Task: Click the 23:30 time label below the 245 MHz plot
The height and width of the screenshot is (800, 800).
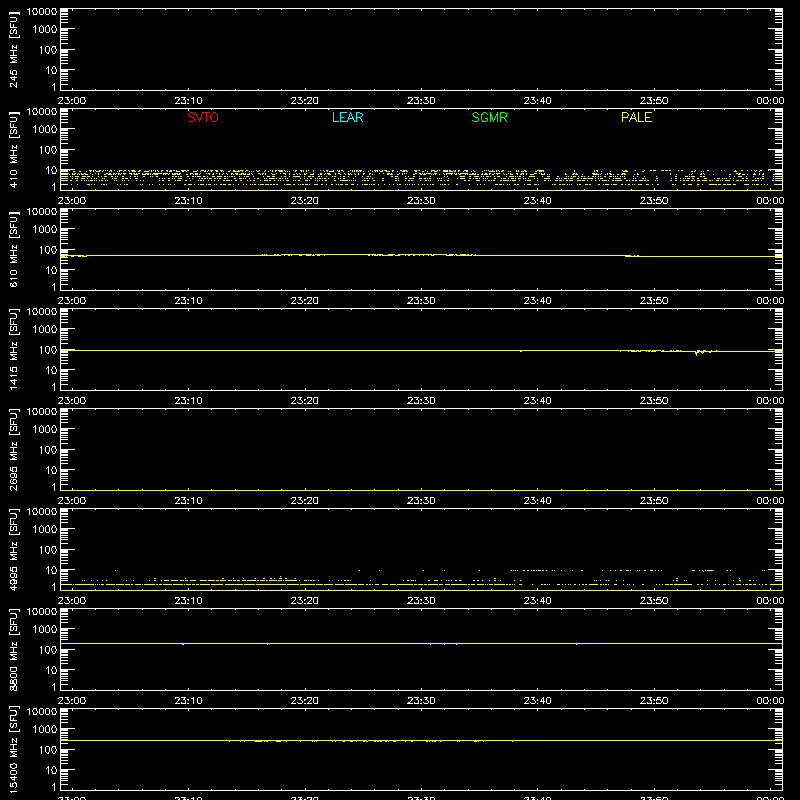Action: pyautogui.click(x=421, y=101)
